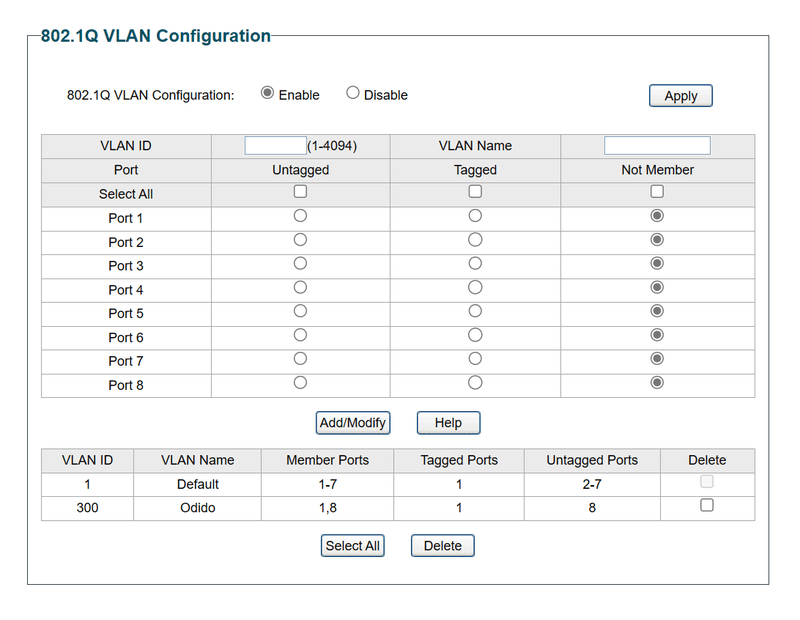Set Port 8 to Untagged
The width and height of the screenshot is (800, 620).
(x=300, y=383)
